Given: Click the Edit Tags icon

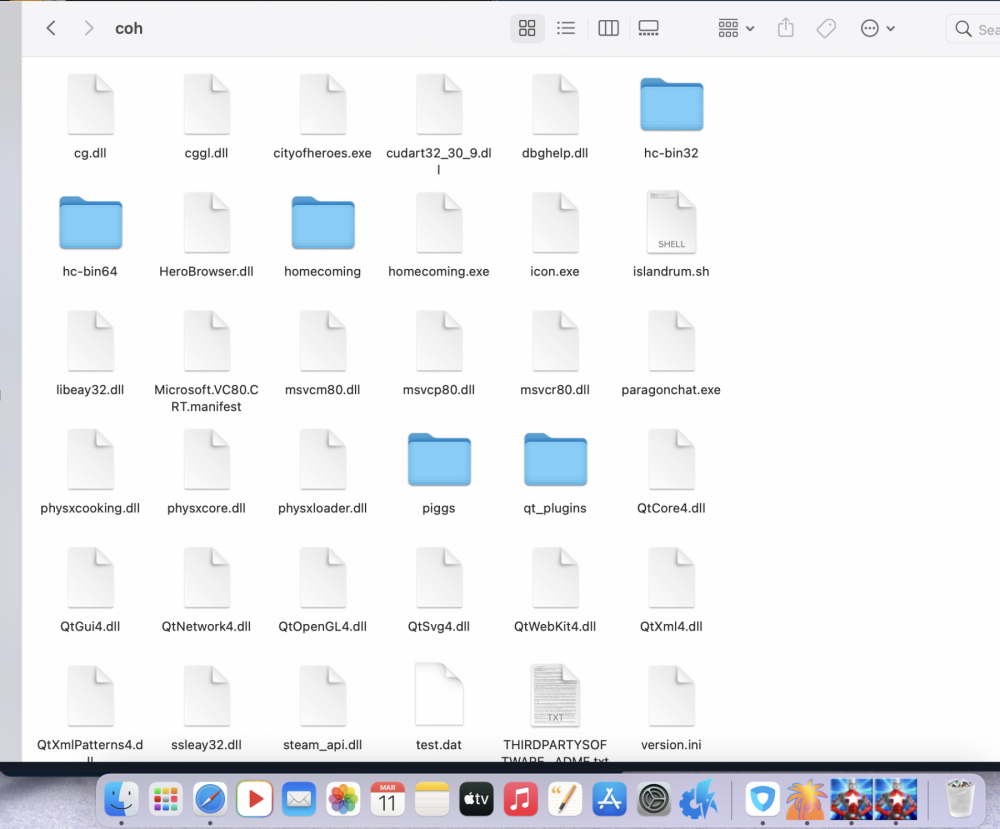Looking at the screenshot, I should pyautogui.click(x=826, y=29).
